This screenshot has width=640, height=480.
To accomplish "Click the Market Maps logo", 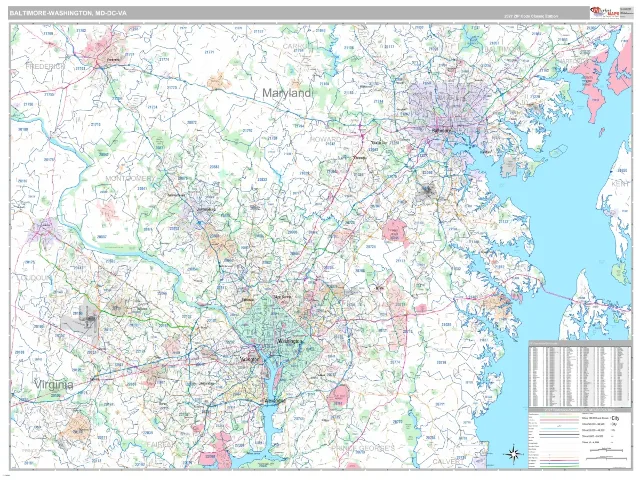I will tap(604, 13).
